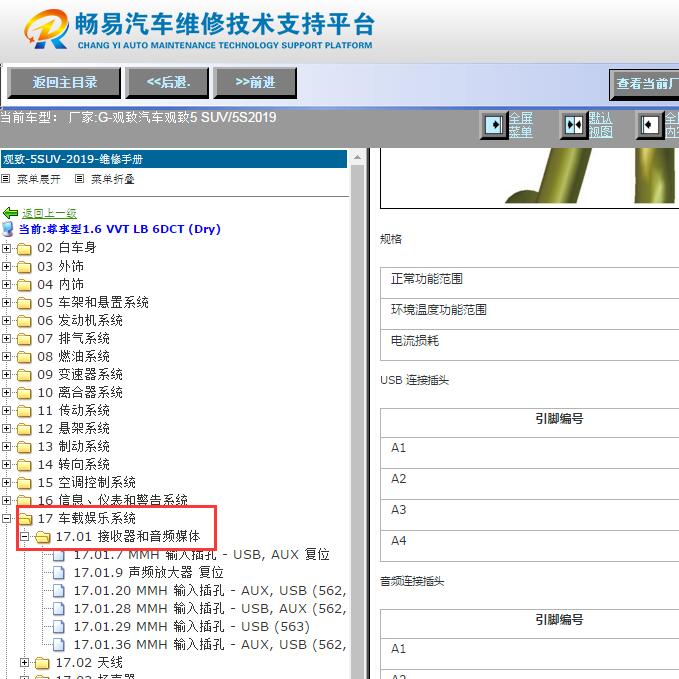679x679 pixels.
Task: Follow the 返回上一级 link
Action: pyautogui.click(x=49, y=213)
